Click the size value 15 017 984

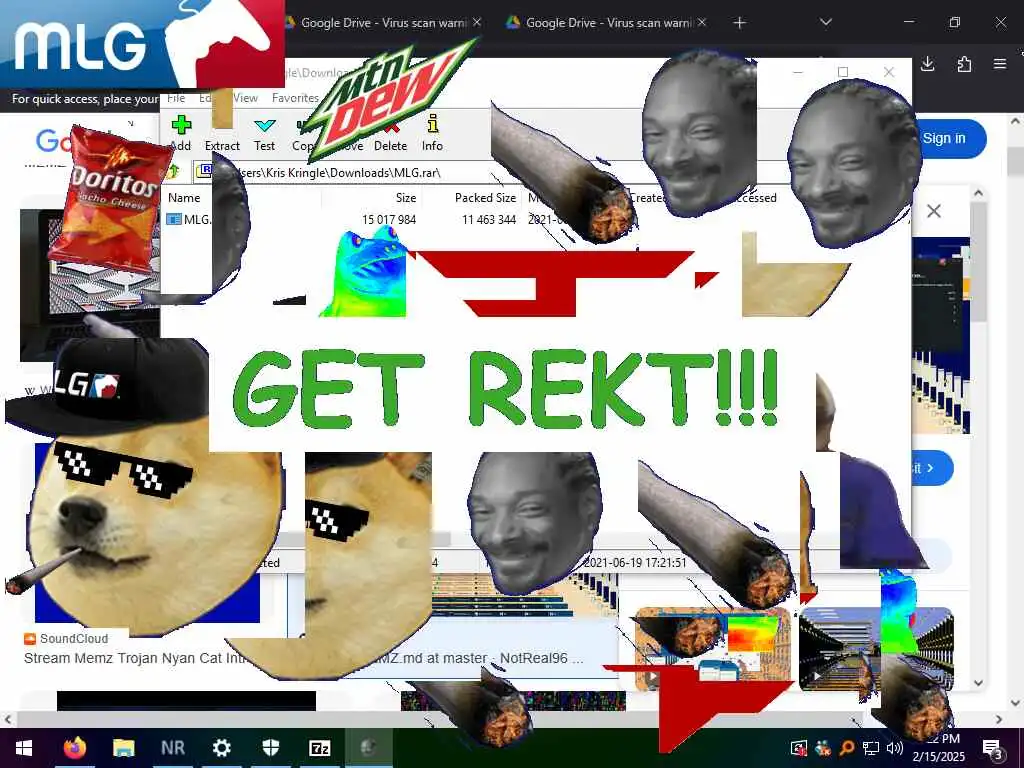click(389, 219)
